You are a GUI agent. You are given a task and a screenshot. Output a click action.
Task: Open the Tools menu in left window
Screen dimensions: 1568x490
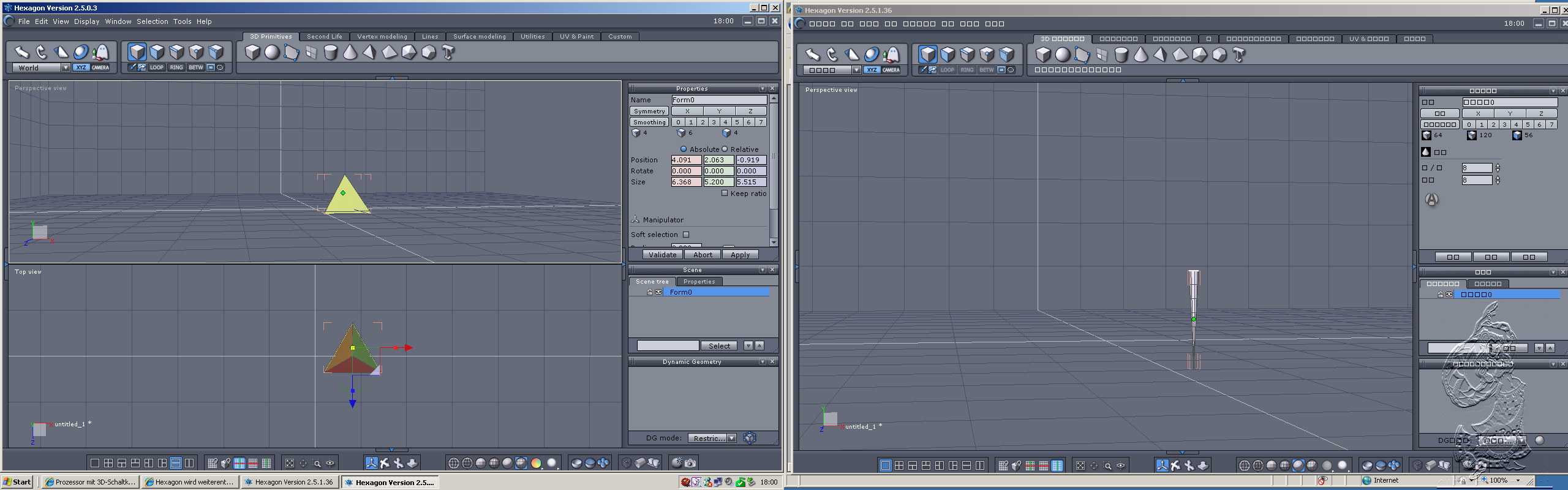[183, 21]
